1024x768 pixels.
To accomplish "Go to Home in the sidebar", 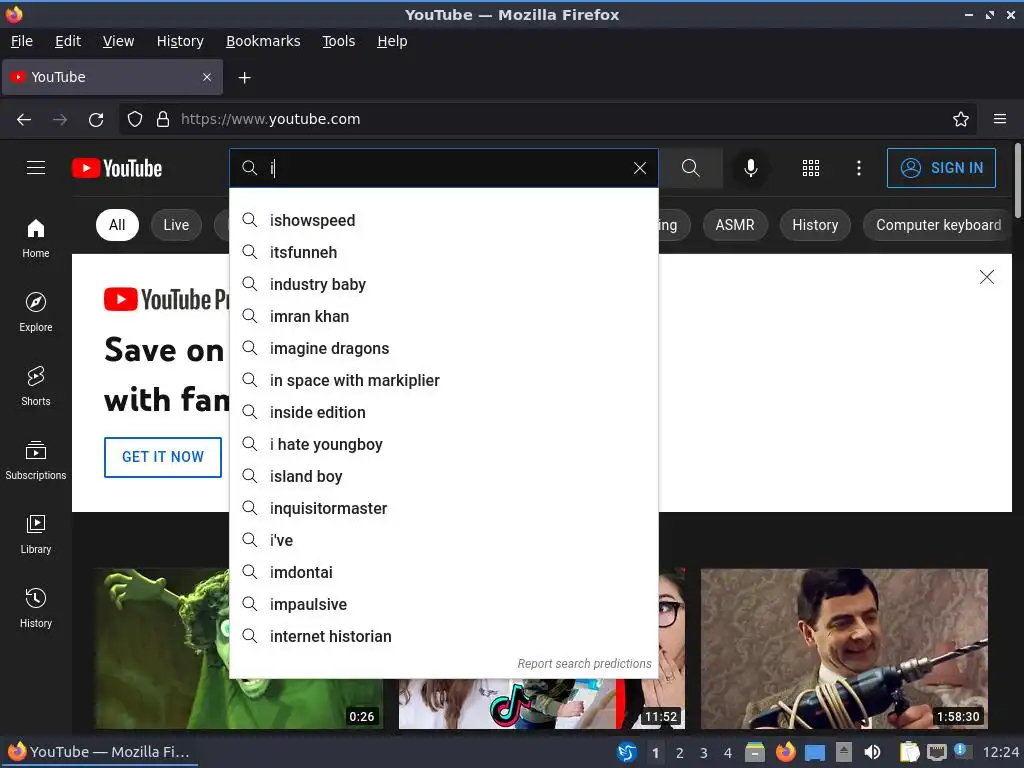I will point(36,238).
